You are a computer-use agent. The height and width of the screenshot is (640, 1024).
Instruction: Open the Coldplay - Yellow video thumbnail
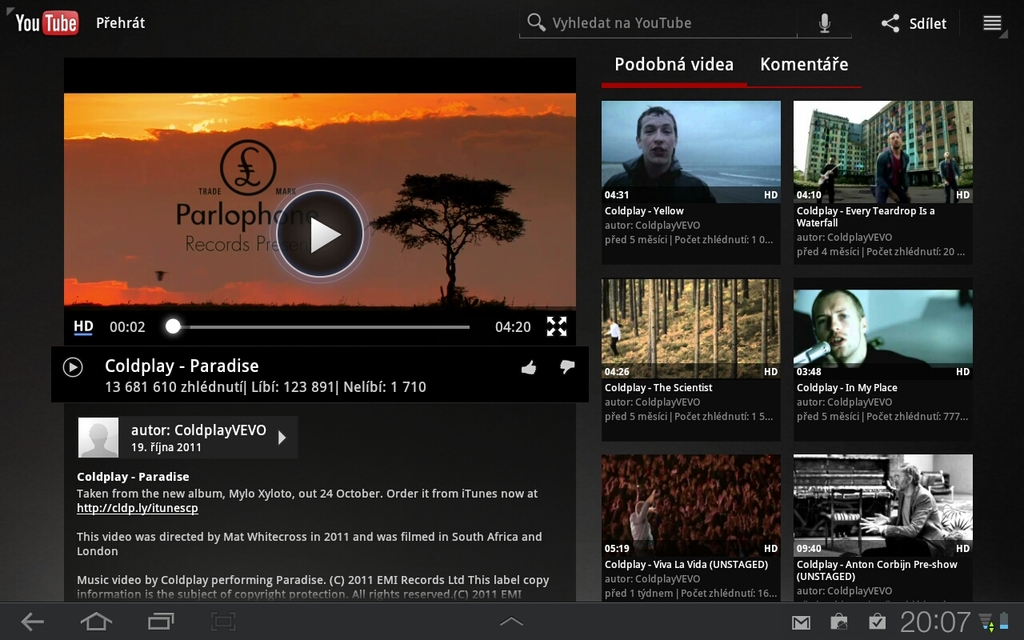tap(690, 152)
